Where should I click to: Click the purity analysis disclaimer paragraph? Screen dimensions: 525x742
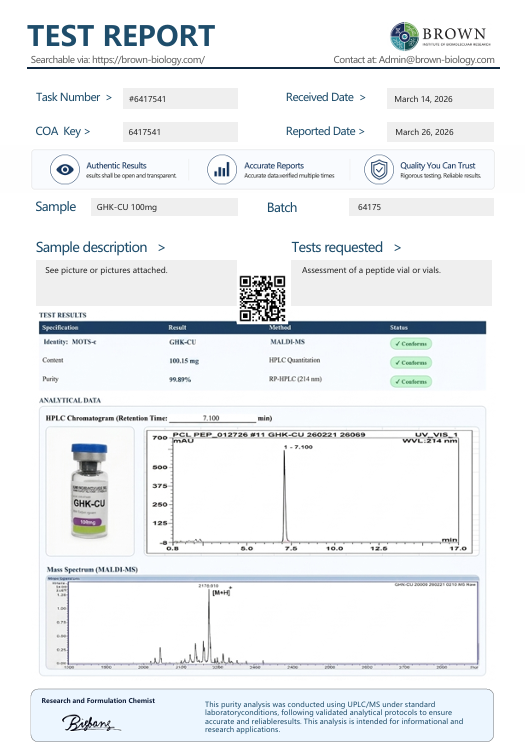pyautogui.click(x=334, y=716)
